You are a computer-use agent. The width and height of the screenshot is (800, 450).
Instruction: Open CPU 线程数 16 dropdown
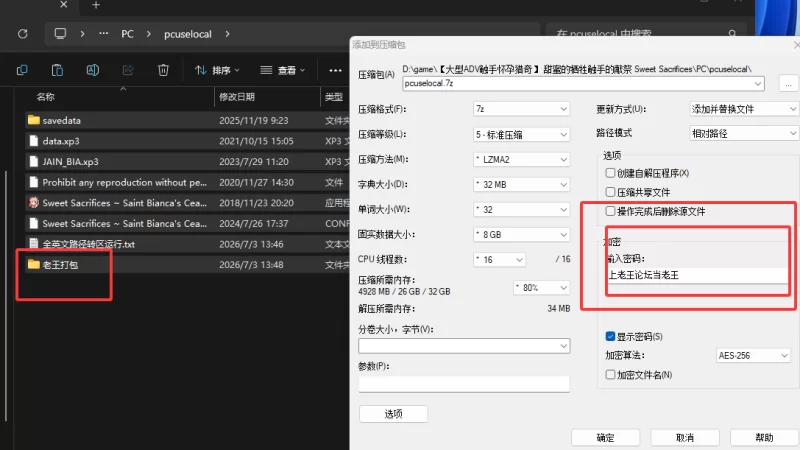[499, 260]
